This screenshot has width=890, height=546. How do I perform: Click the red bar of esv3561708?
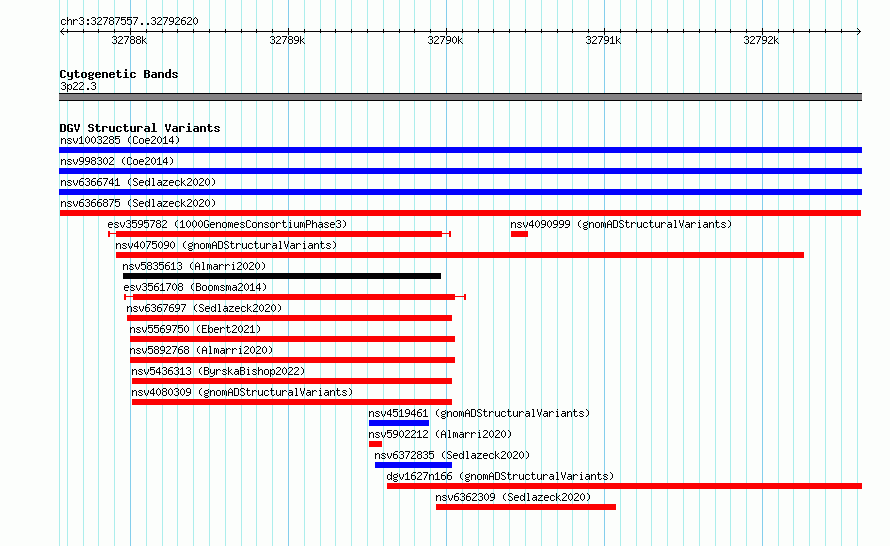(295, 297)
